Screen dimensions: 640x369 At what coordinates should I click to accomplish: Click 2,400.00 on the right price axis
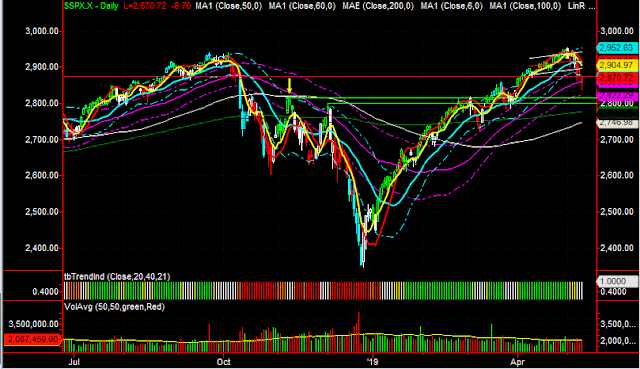point(617,248)
